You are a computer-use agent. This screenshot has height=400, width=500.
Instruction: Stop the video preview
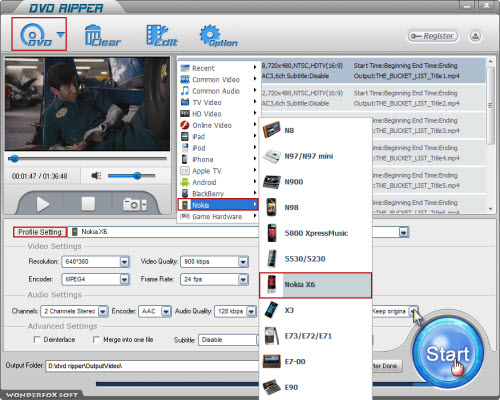88,204
